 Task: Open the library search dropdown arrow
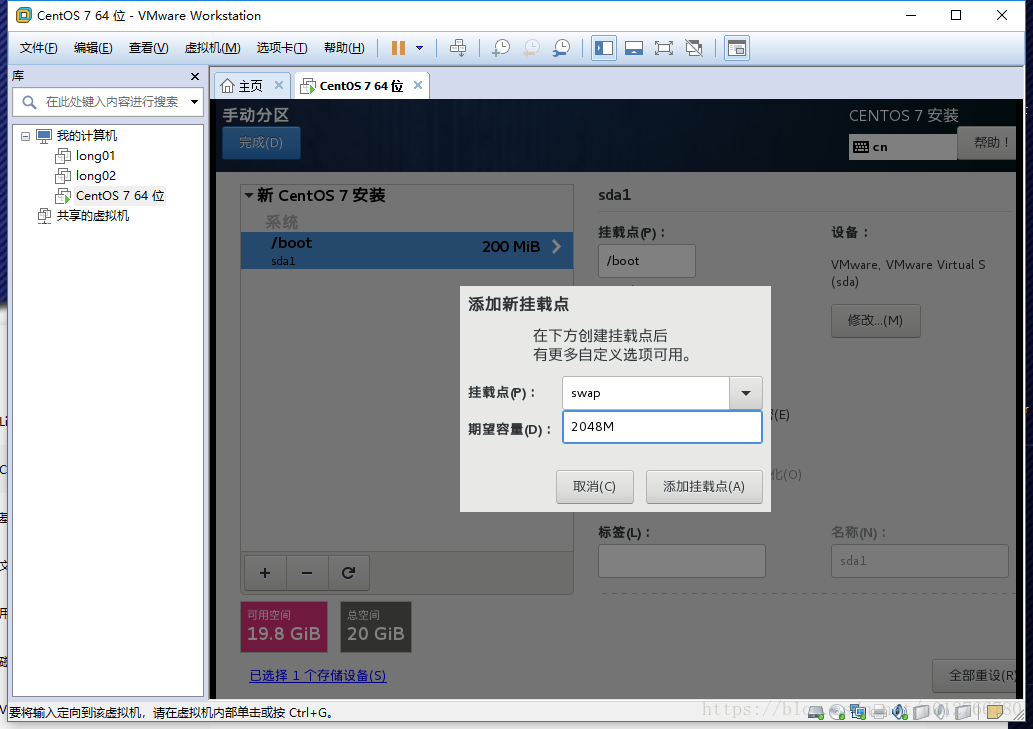pos(194,101)
